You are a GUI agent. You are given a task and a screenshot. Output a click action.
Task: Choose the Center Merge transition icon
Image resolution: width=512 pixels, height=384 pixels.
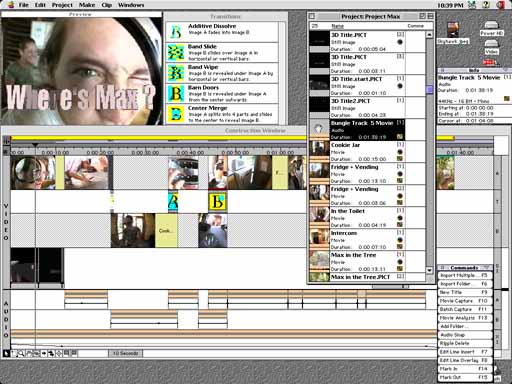pos(176,114)
